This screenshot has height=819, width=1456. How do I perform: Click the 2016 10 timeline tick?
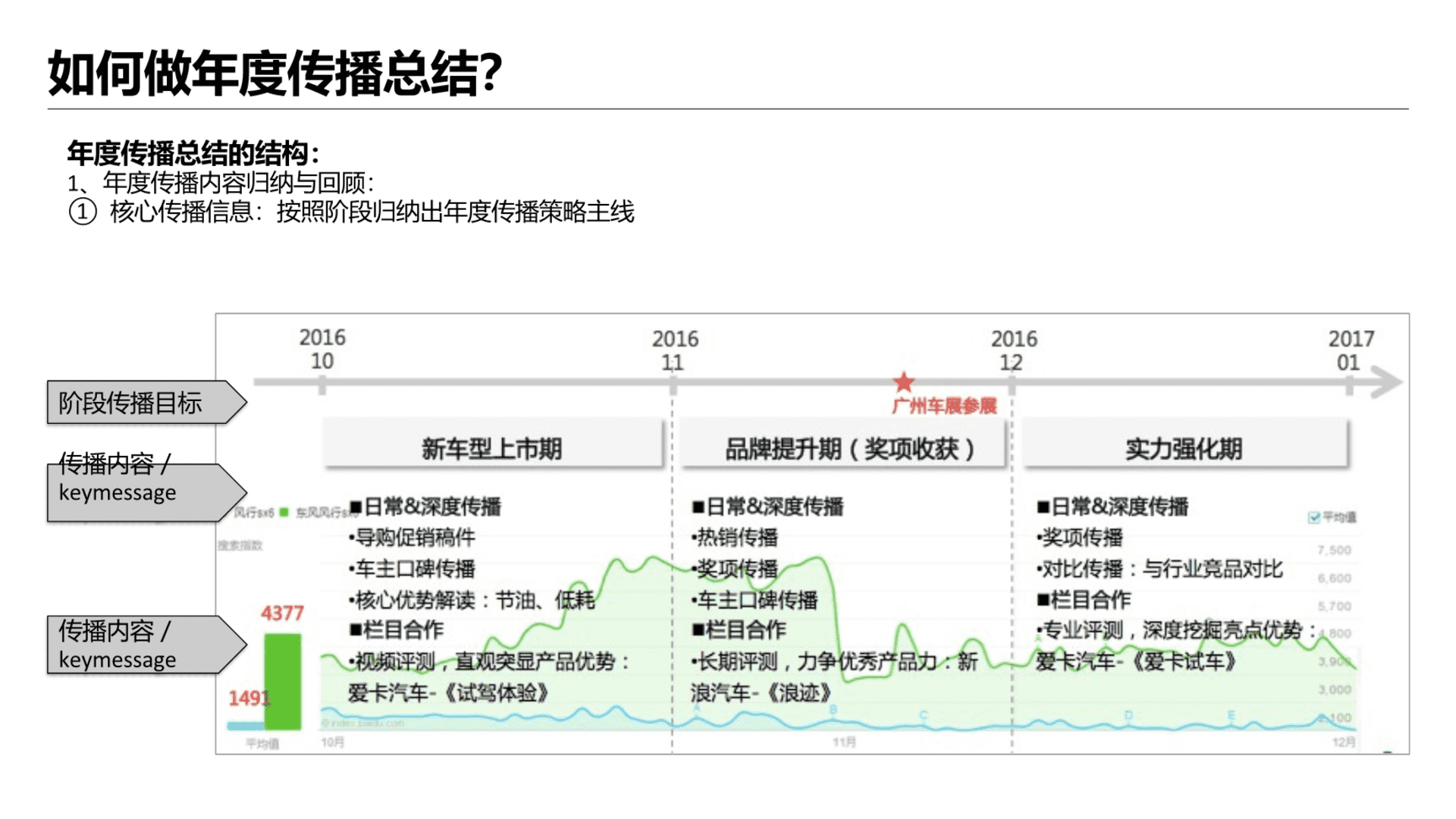coord(322,384)
